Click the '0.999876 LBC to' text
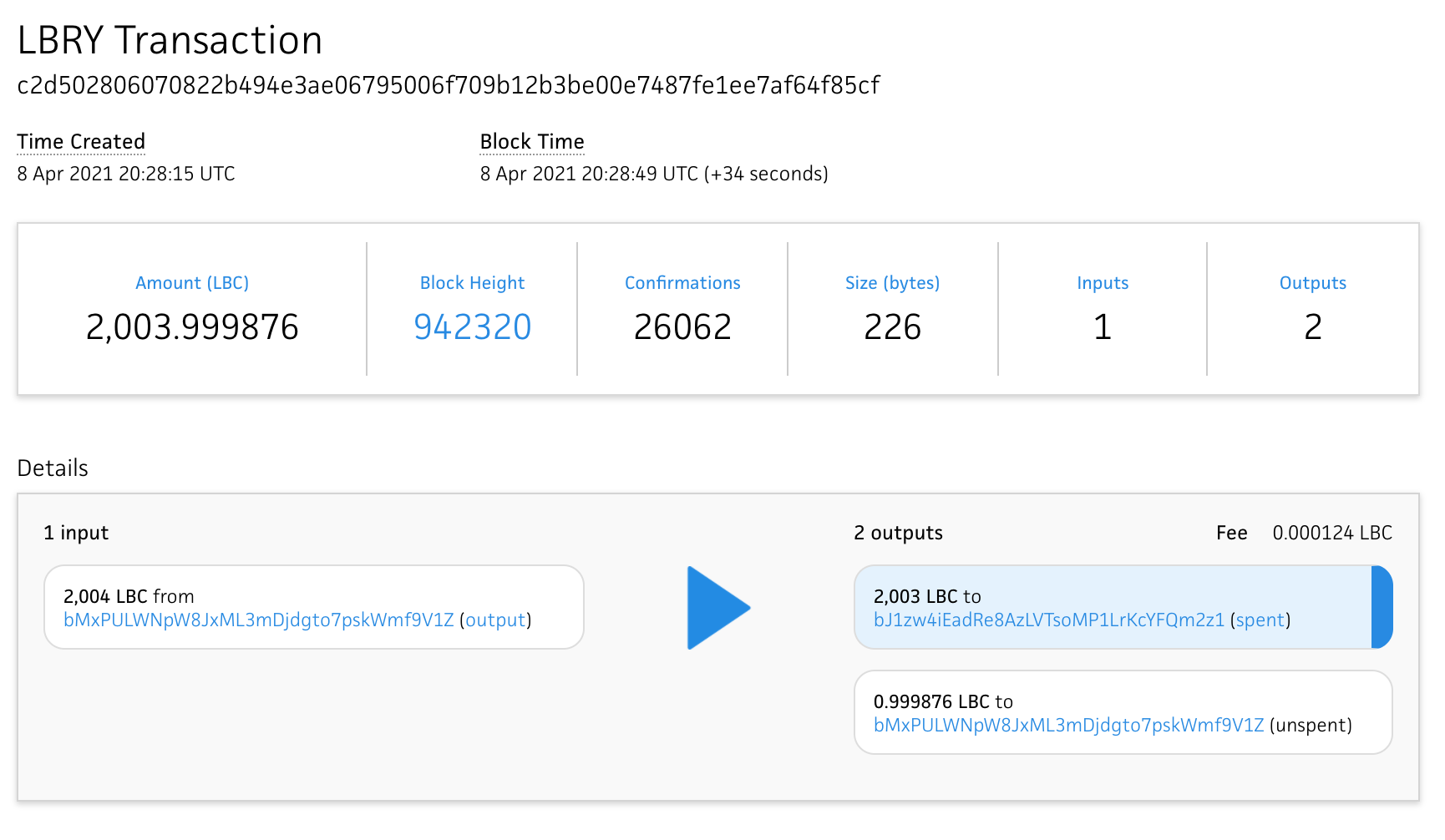The image size is (1445, 840). 943,702
